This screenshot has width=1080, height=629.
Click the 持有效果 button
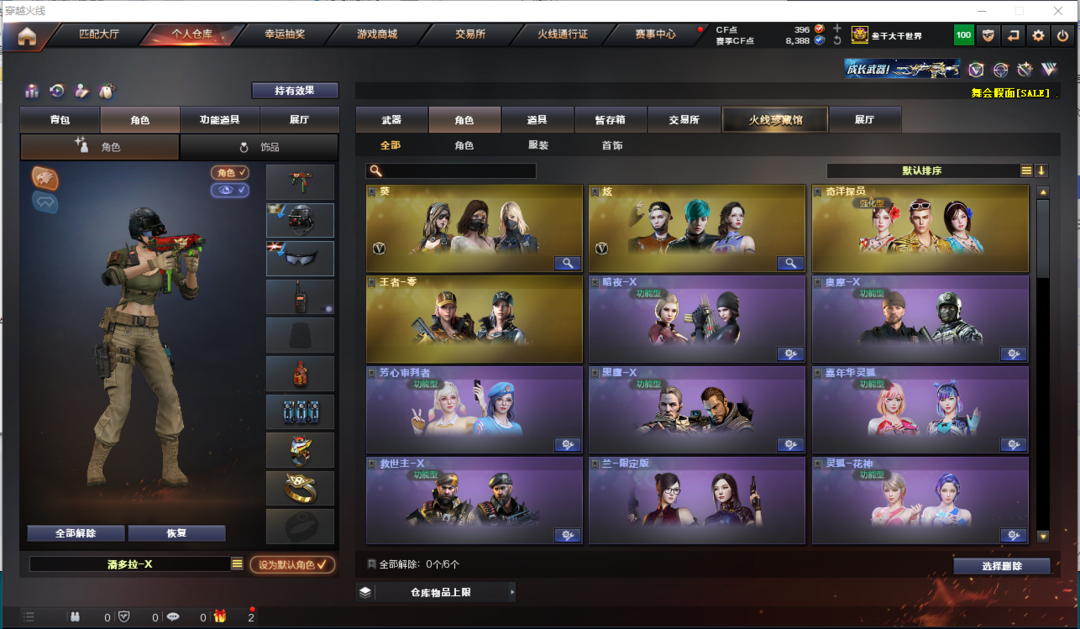tap(295, 90)
